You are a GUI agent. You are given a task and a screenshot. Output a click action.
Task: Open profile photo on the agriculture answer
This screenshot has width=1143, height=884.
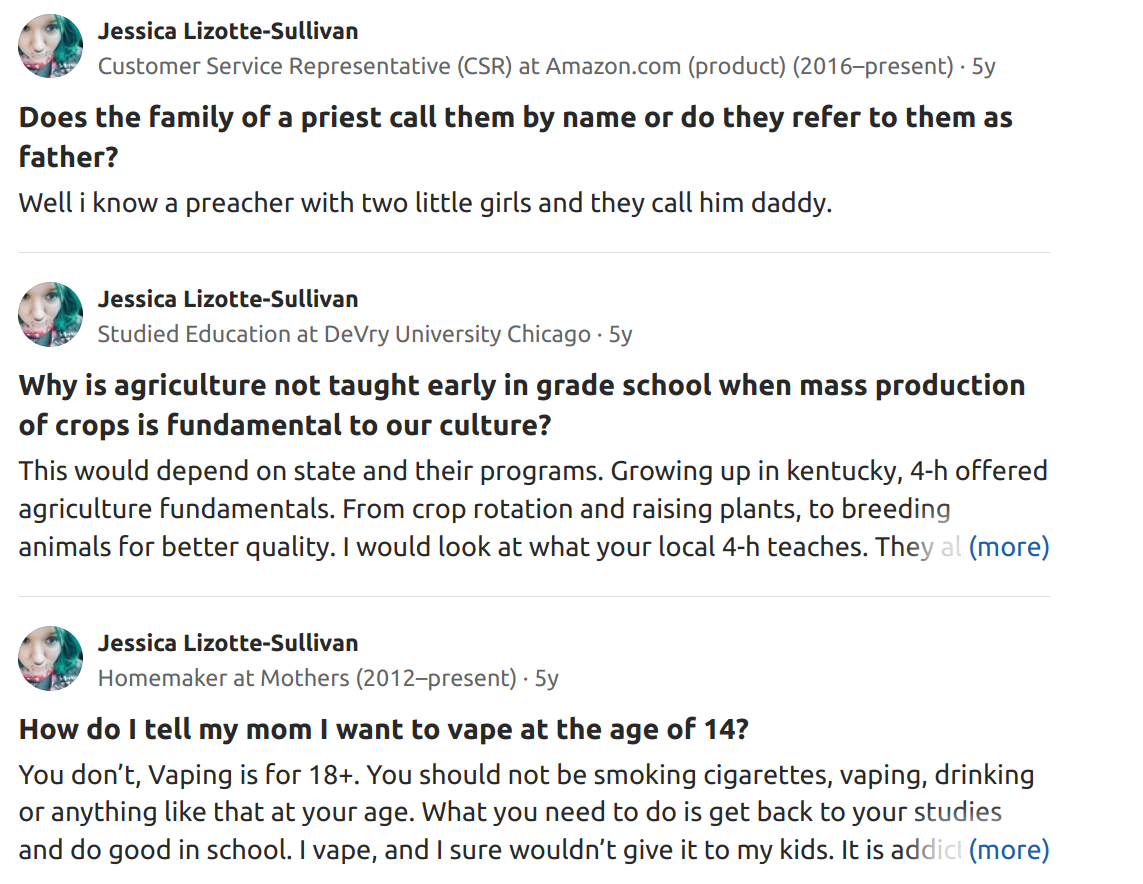[x=50, y=314]
